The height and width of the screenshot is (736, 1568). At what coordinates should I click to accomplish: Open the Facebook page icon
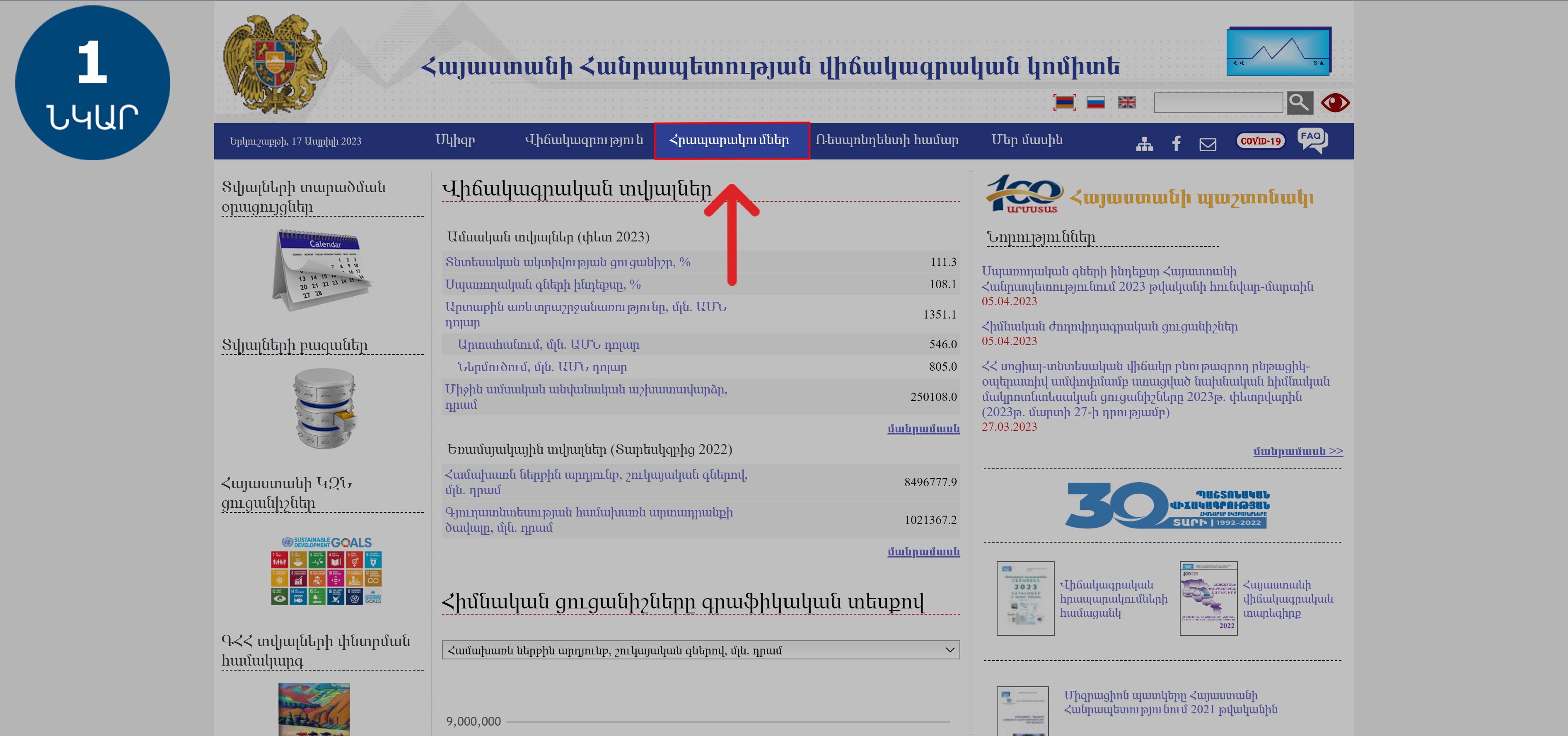1176,144
